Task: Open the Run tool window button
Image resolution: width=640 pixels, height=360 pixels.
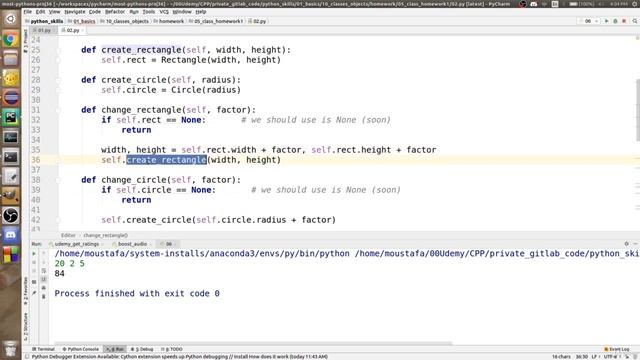Action: [x=115, y=349]
